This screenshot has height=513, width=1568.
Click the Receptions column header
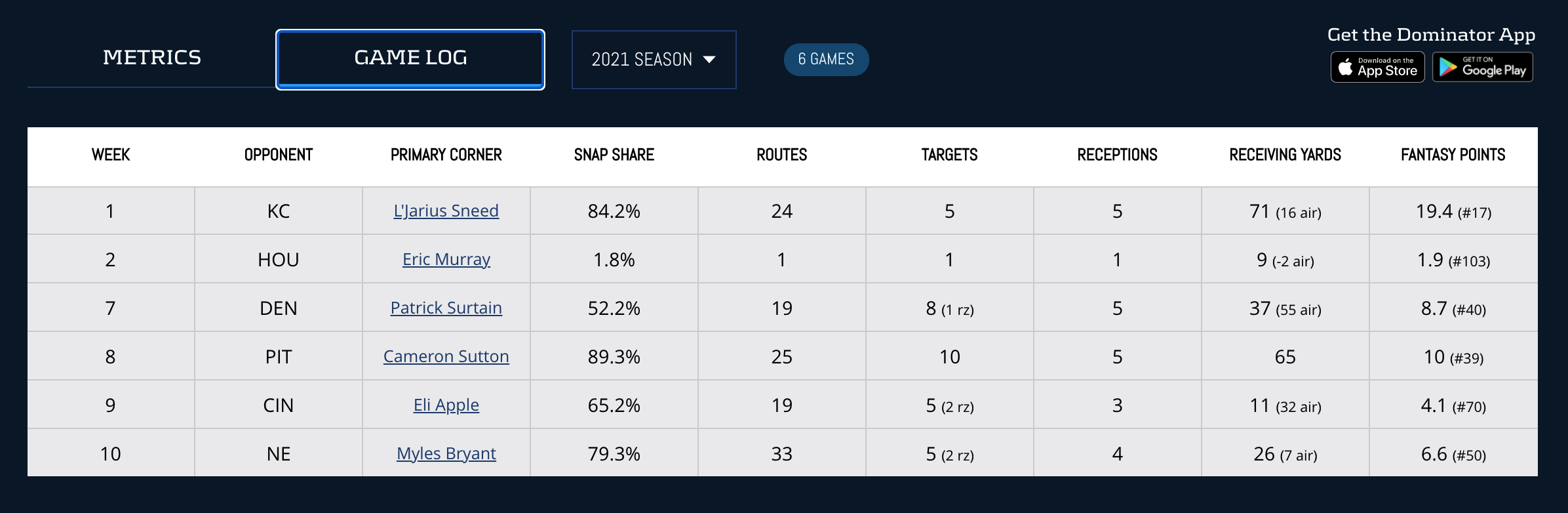[x=1117, y=155]
